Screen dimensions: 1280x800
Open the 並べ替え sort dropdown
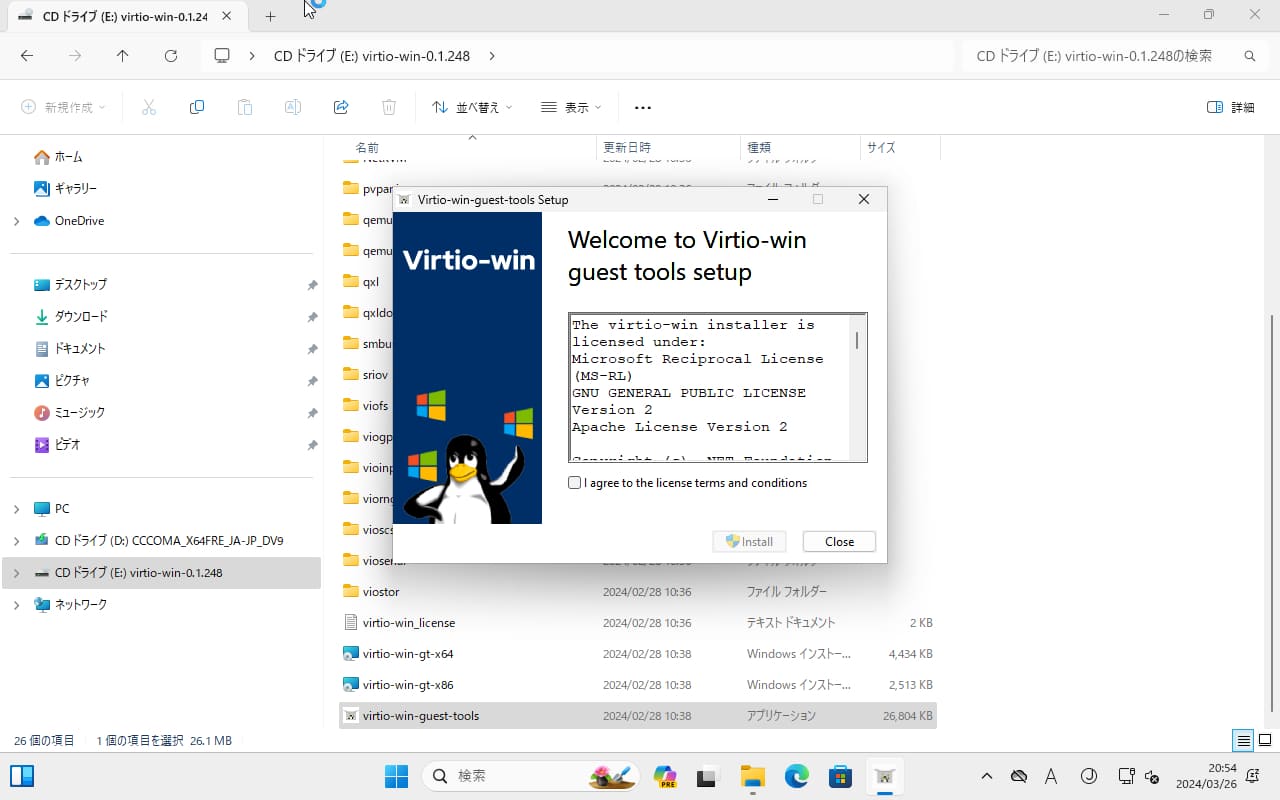pos(472,107)
